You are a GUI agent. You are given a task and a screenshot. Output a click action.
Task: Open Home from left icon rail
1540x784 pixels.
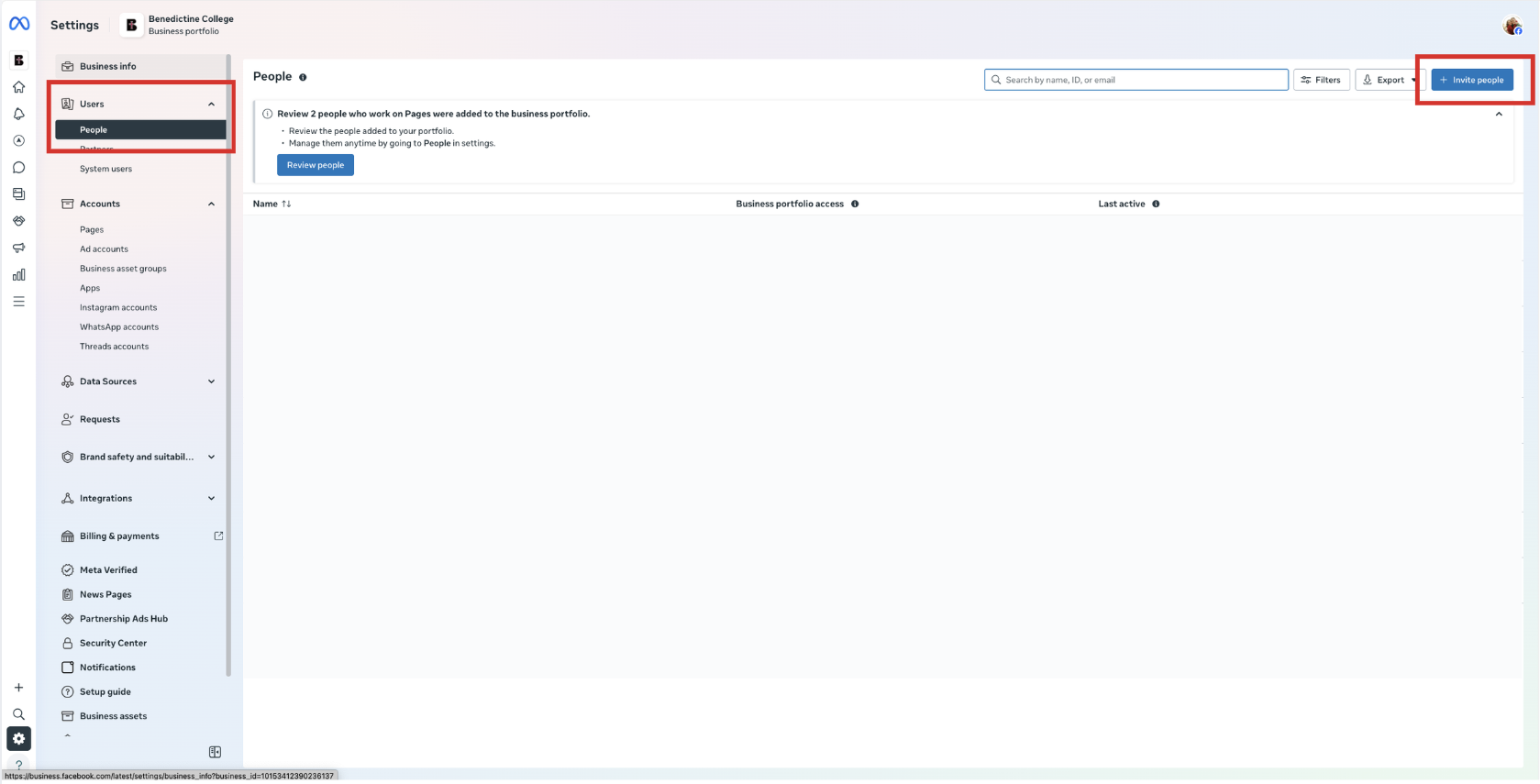pos(18,87)
